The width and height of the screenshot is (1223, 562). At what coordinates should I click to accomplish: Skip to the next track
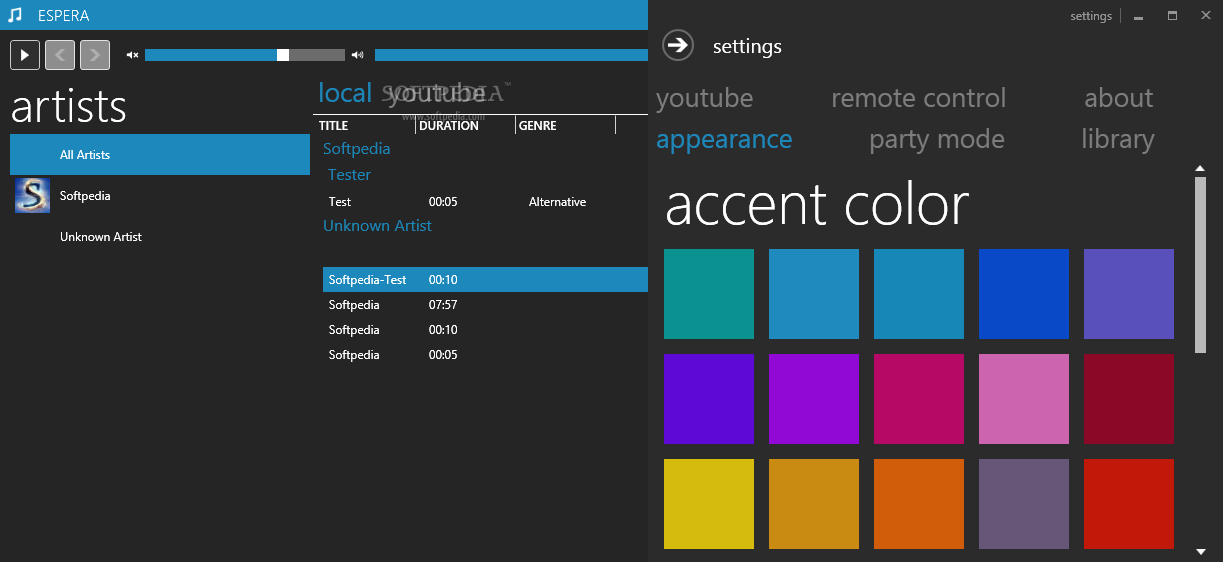pyautogui.click(x=95, y=55)
